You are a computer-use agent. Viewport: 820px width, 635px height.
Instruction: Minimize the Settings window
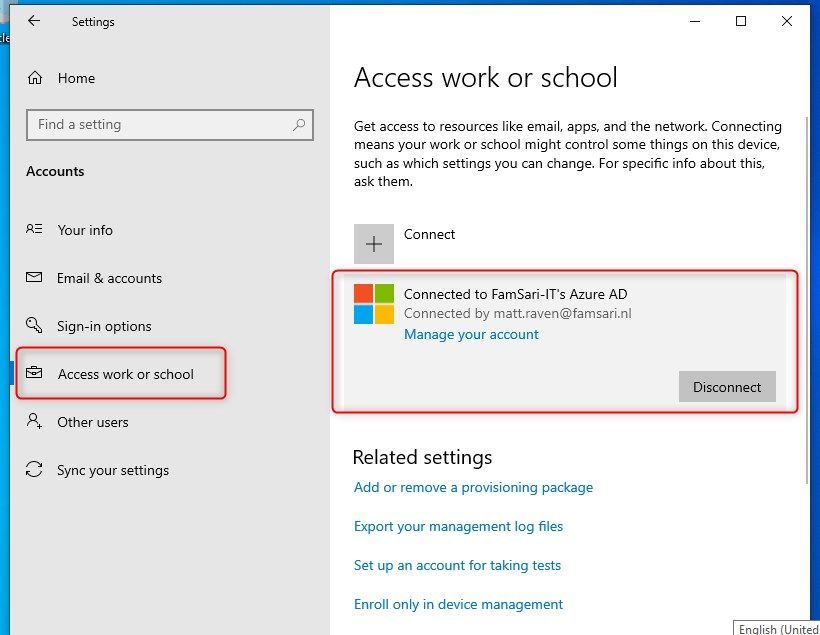pos(695,21)
